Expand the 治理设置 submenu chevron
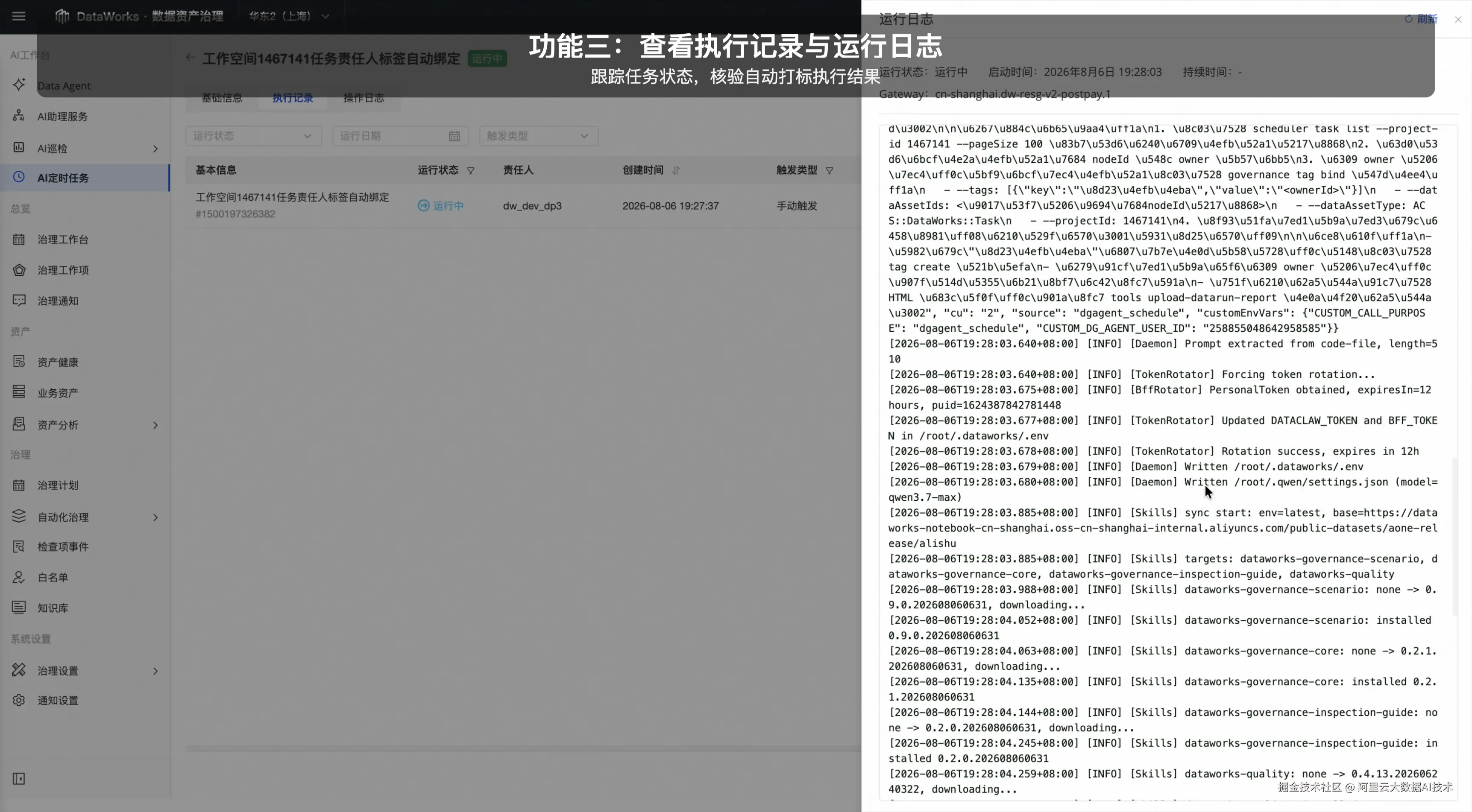 [x=155, y=671]
